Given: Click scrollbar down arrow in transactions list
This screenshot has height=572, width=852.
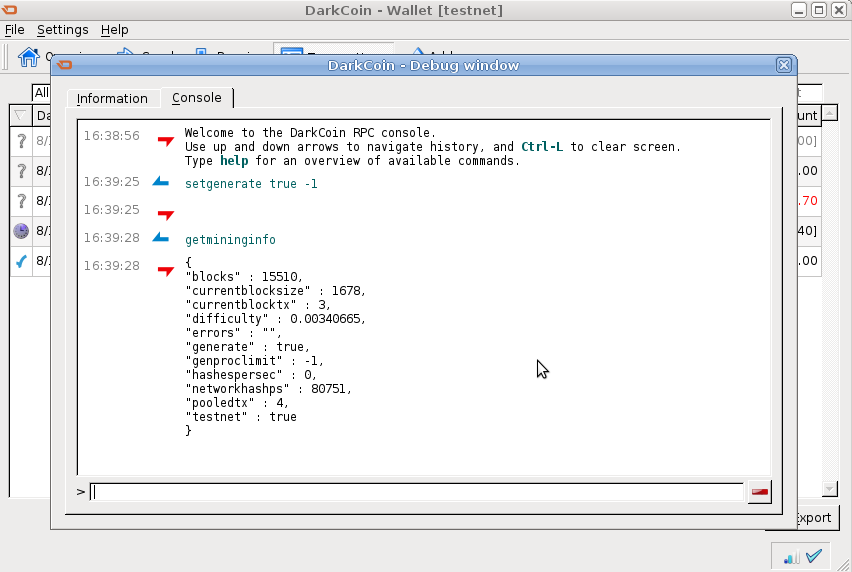Looking at the screenshot, I should [x=829, y=489].
